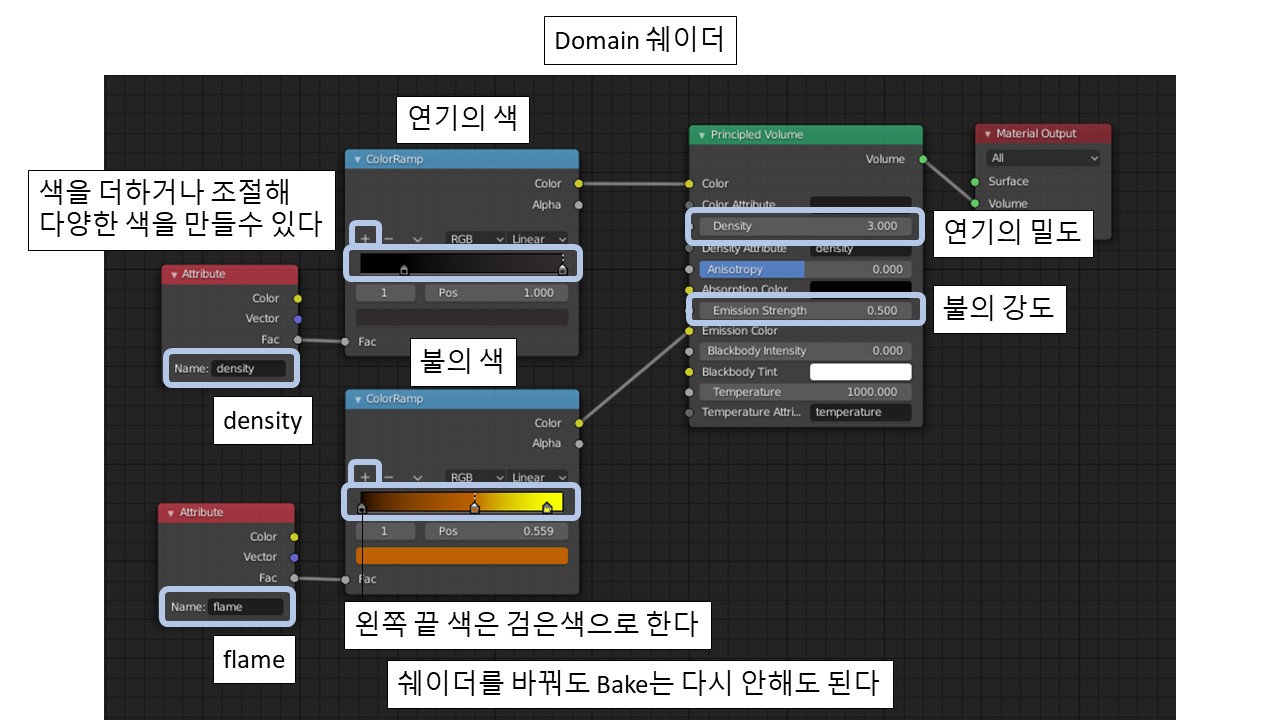Open RGB color mode dropdown in lower ColorRamp
The height and width of the screenshot is (720, 1280).
tap(475, 477)
